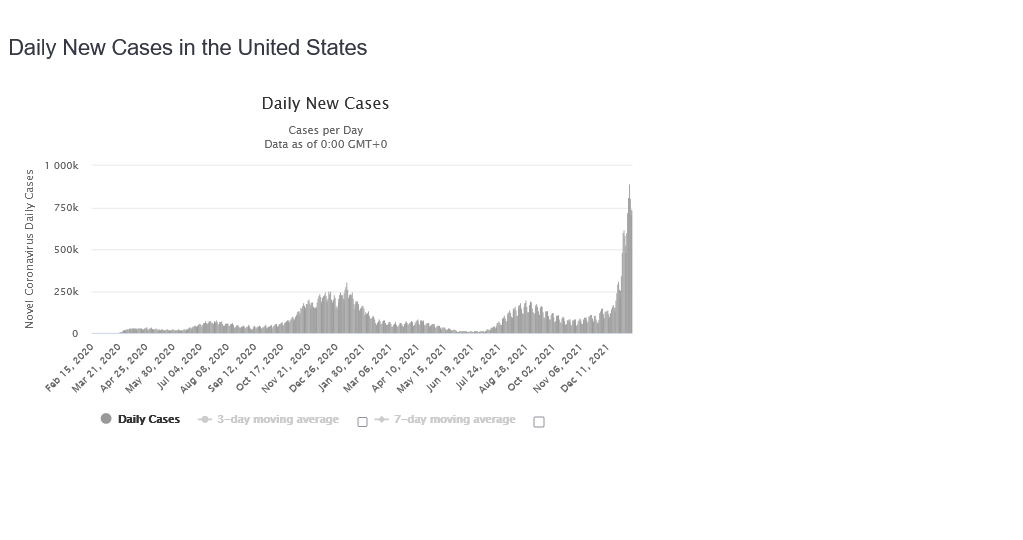Click the 7-day moving average line marker icon
The width and height of the screenshot is (1023, 540).
pyautogui.click(x=381, y=420)
